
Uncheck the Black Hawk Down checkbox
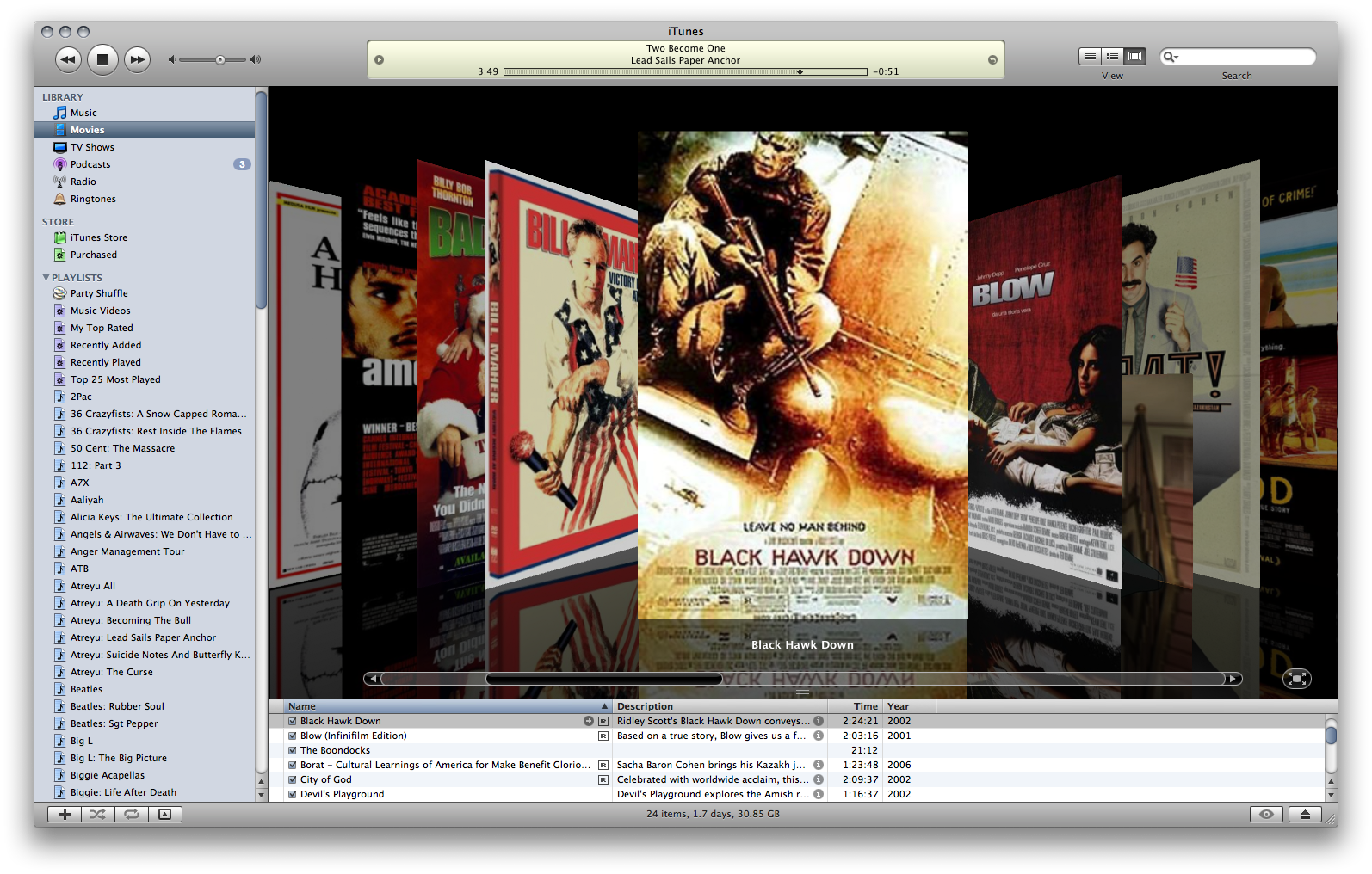(x=293, y=722)
